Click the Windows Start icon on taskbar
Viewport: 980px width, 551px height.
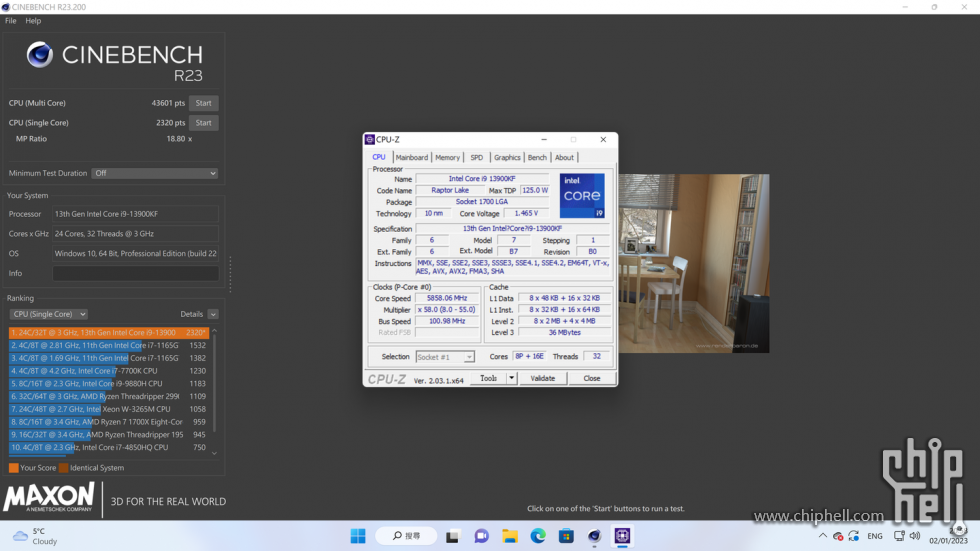coord(358,536)
